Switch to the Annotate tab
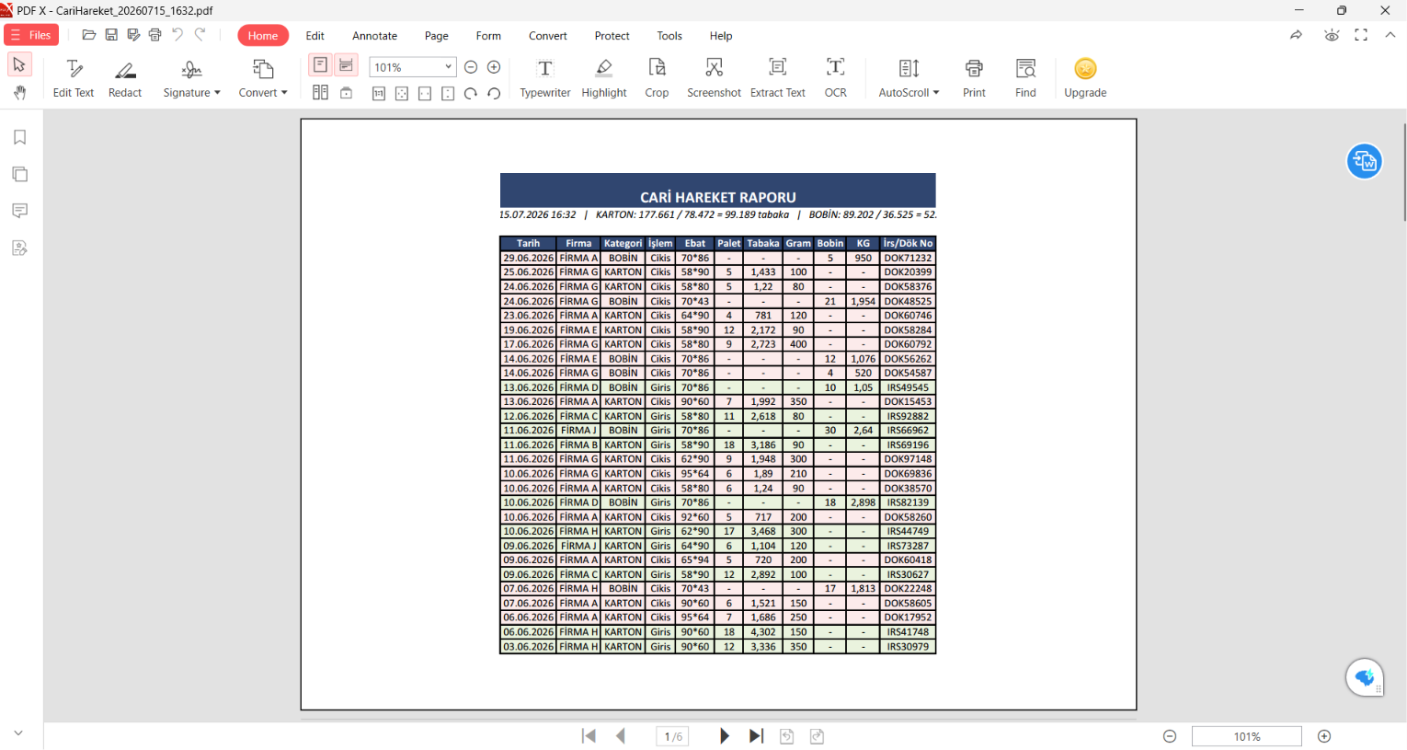The image size is (1407, 750). tap(375, 35)
